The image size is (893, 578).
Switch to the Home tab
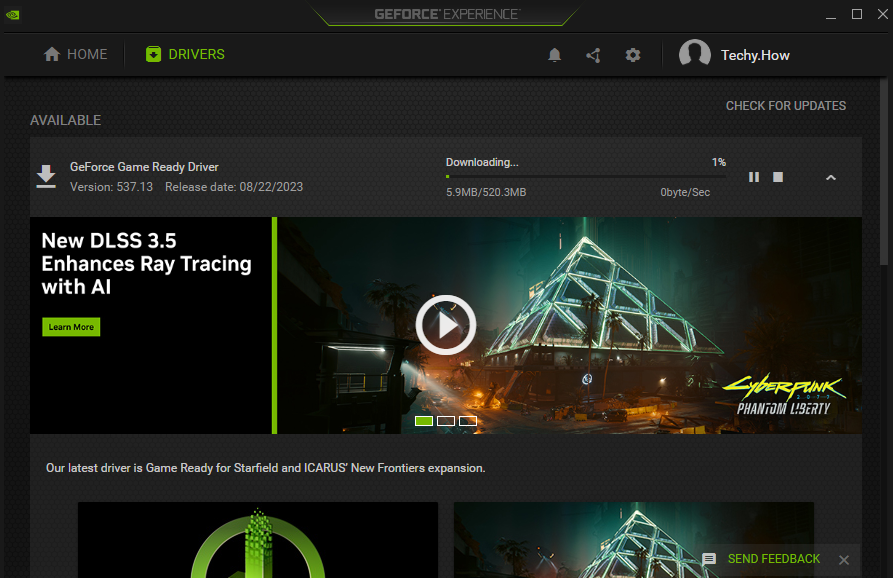click(75, 54)
